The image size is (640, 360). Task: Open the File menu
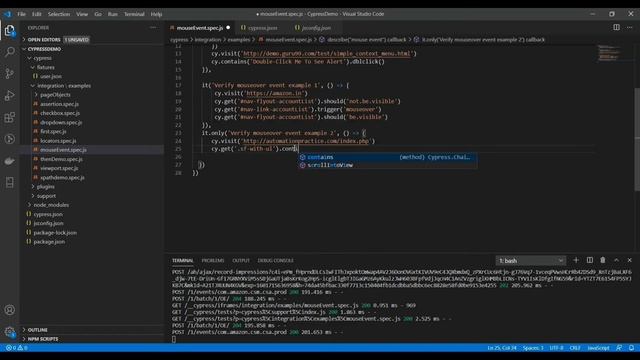click(x=21, y=14)
